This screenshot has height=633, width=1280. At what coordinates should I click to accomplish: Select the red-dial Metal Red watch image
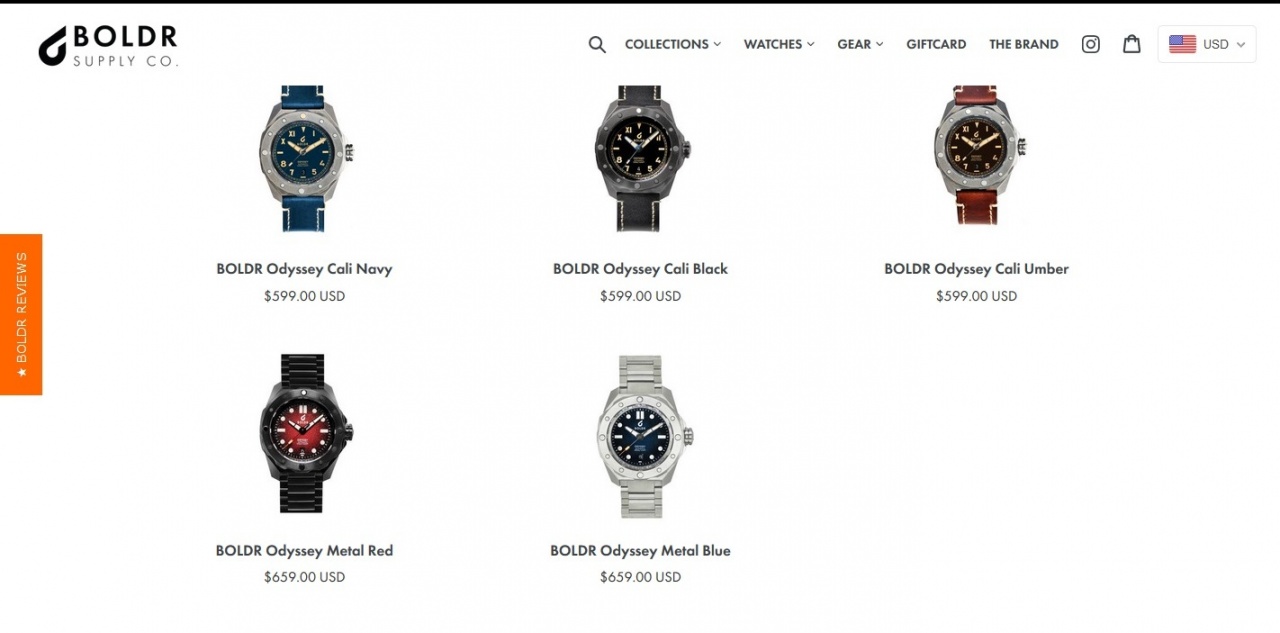[304, 434]
